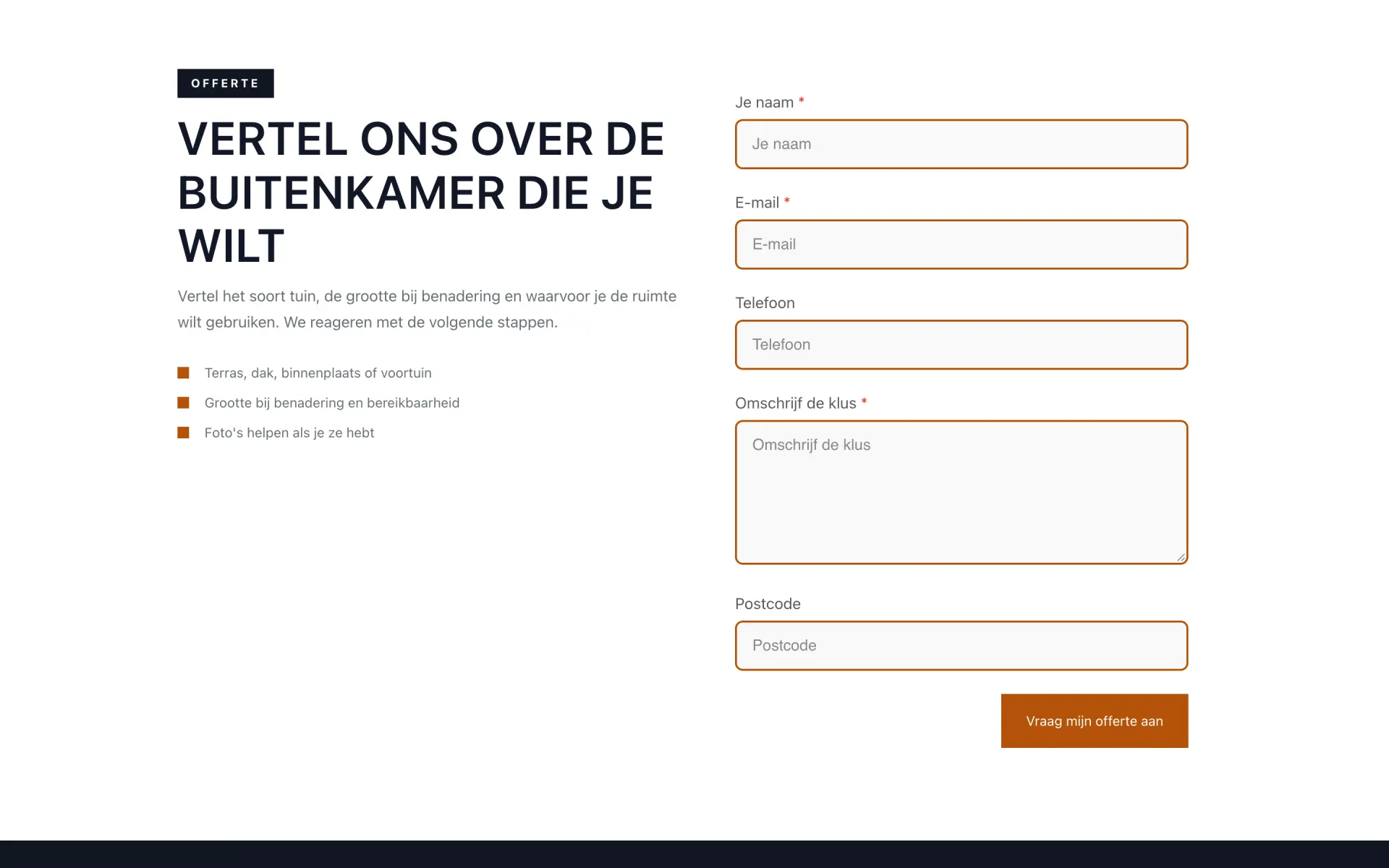Screen dimensions: 1389x868
Task: Click the Omschrijf de klus label
Action: (x=796, y=404)
